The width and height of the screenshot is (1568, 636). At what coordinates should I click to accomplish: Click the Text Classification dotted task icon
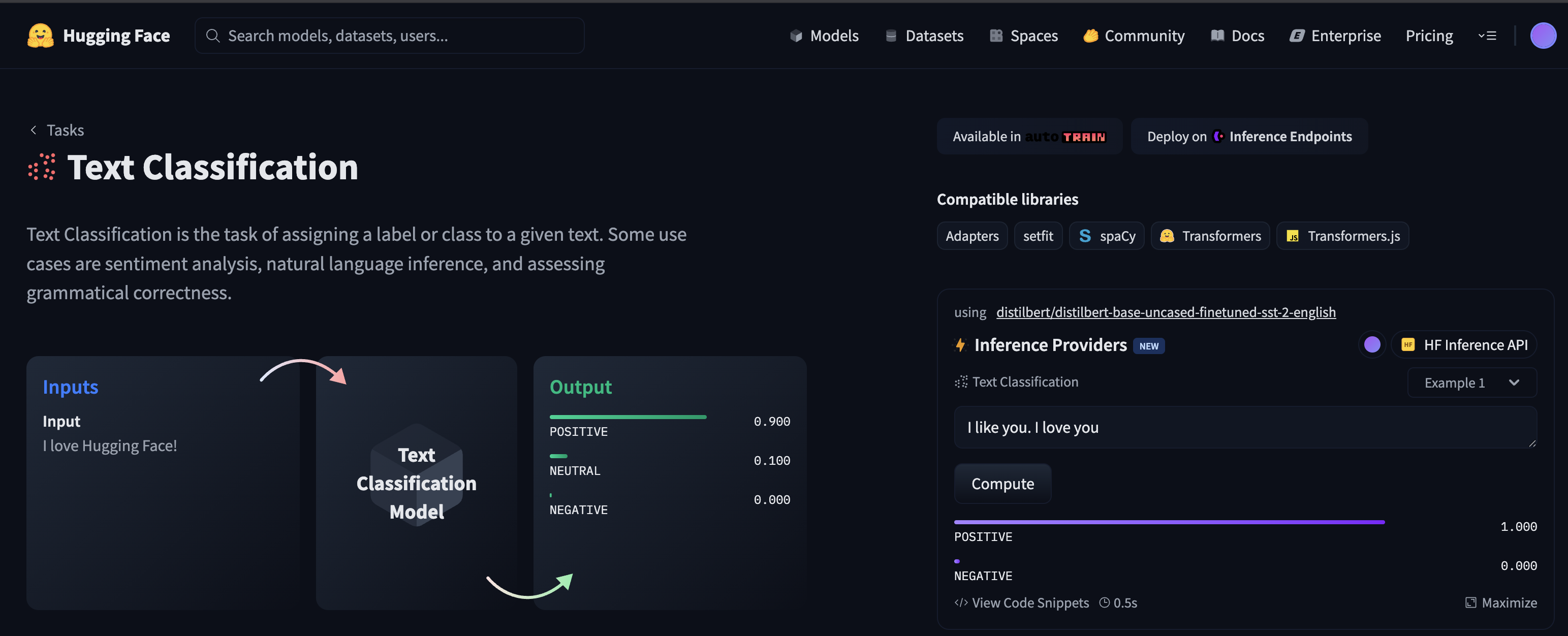click(x=42, y=167)
